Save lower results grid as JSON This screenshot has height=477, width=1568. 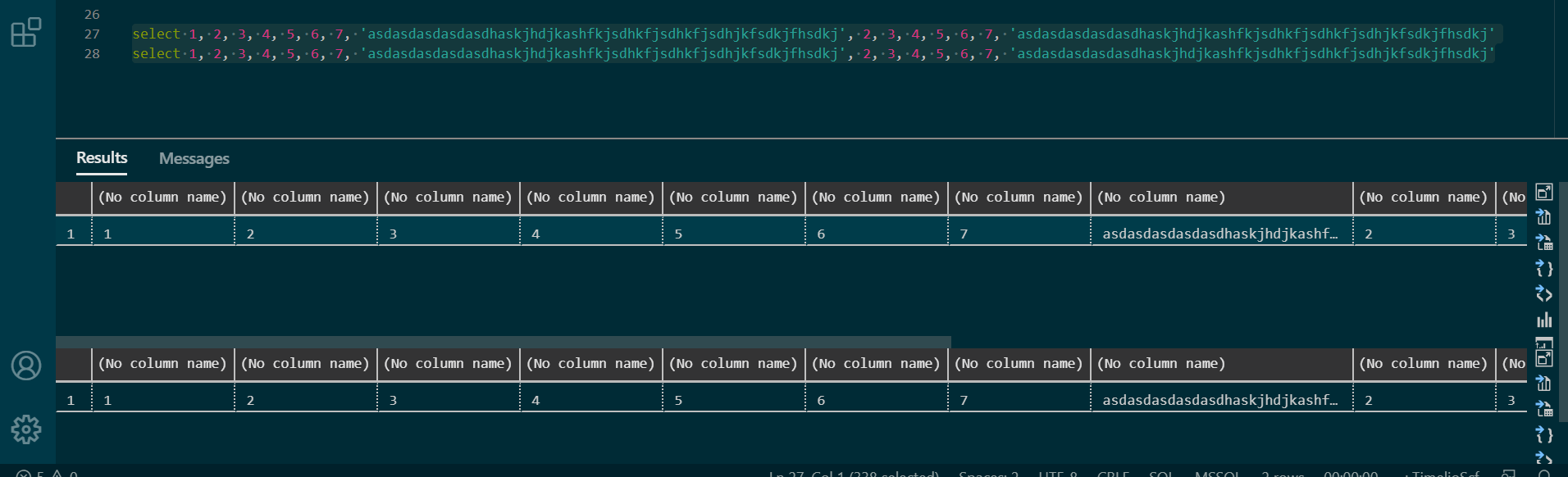[x=1544, y=434]
